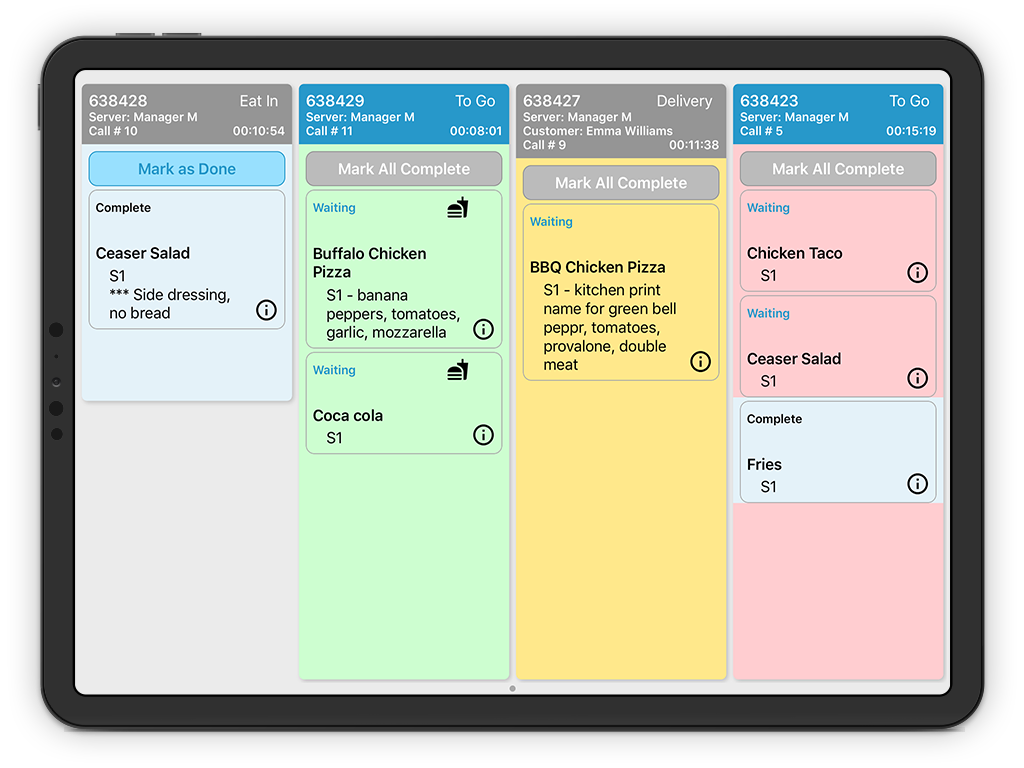Open info for the Chicken Taco item
Viewport: 1024px width, 768px height.
[x=917, y=273]
